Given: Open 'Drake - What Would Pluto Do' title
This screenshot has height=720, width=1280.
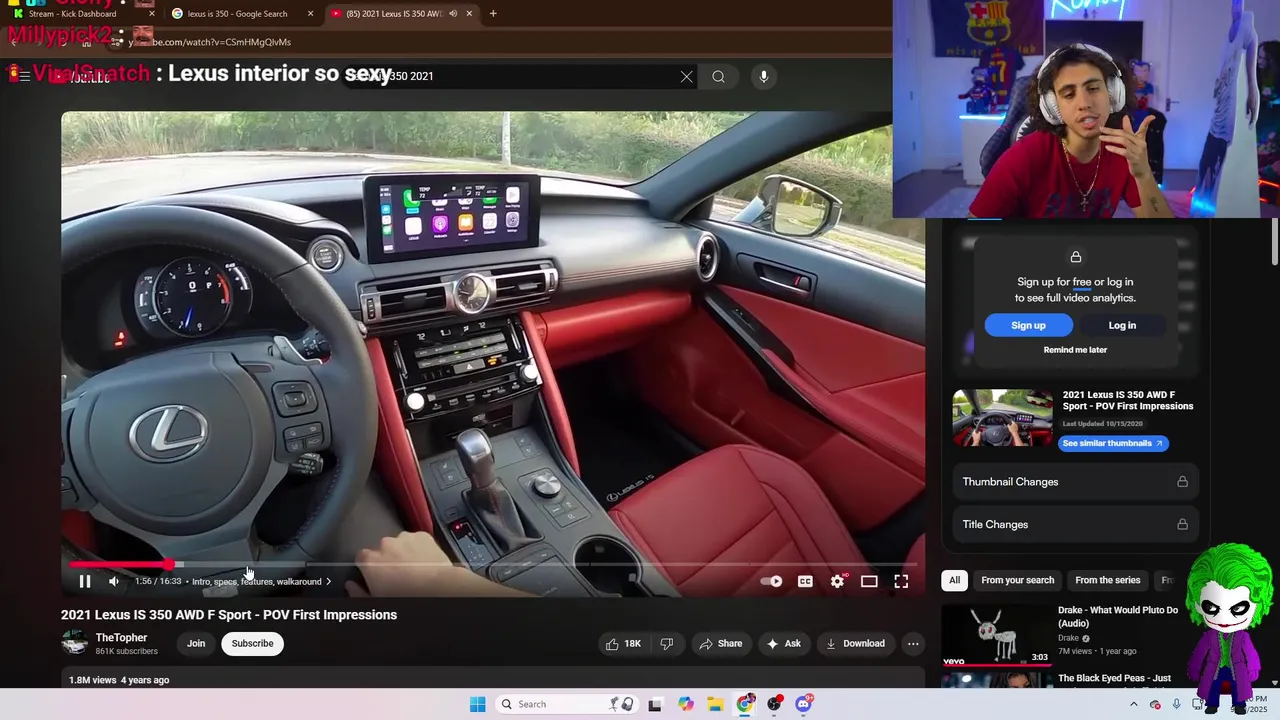Looking at the screenshot, I should click(x=1118, y=616).
